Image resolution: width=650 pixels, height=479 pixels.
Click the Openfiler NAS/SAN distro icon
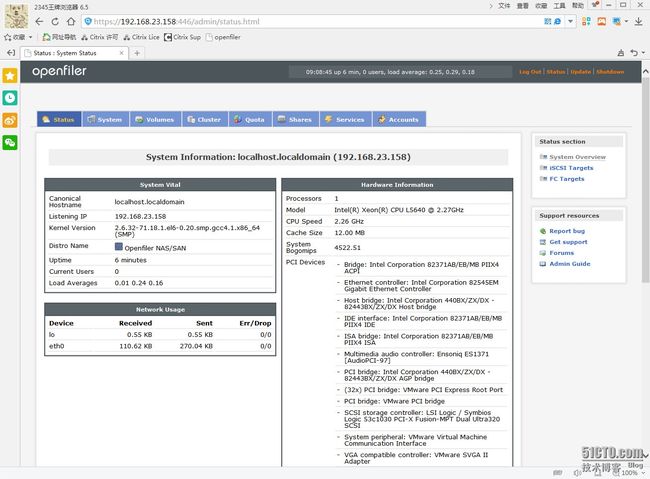[119, 247]
